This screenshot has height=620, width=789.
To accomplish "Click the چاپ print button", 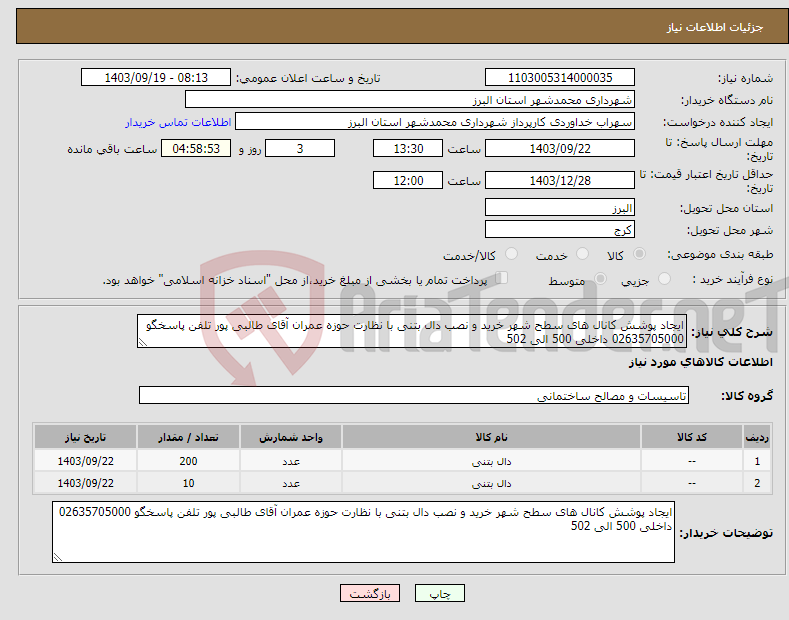I will tap(440, 593).
